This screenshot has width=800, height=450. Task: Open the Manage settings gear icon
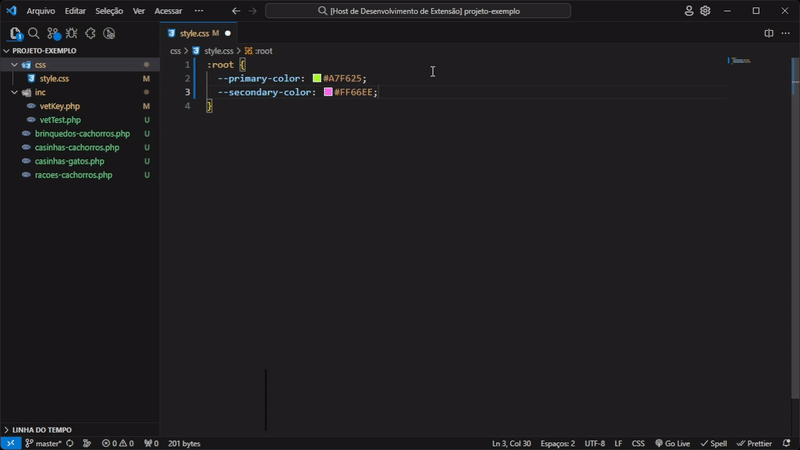pos(705,11)
